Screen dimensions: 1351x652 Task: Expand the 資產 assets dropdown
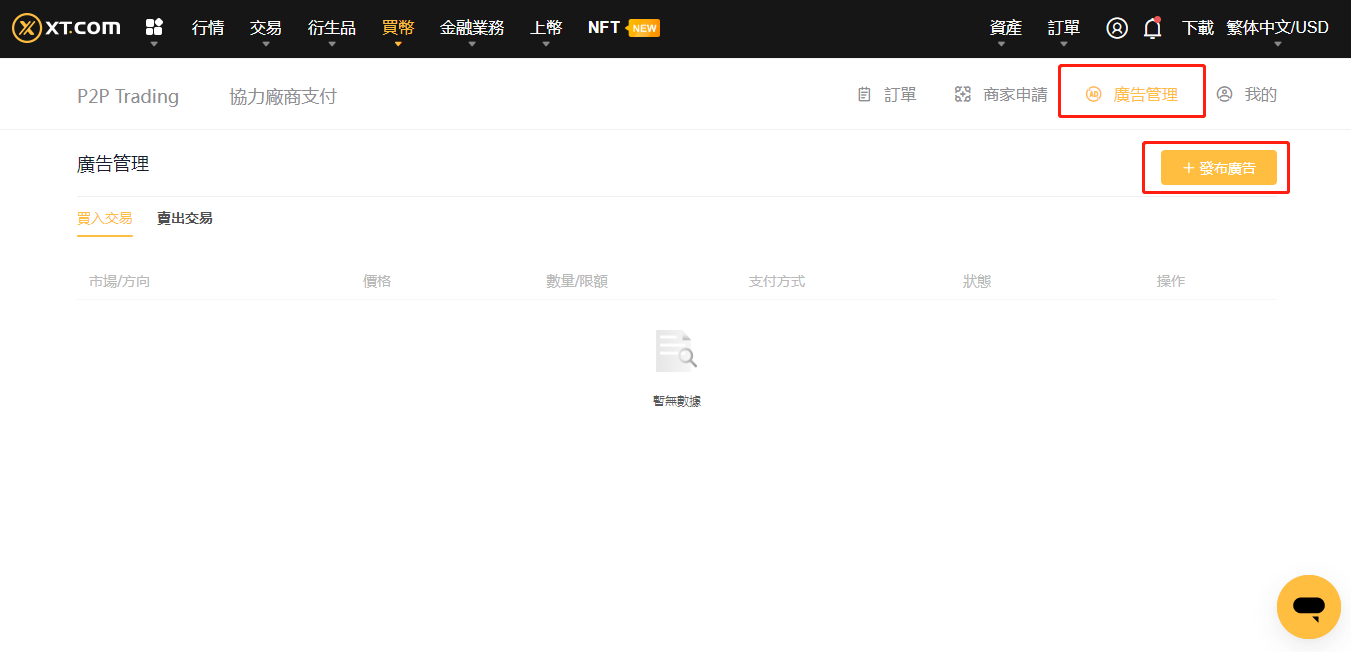point(1006,28)
